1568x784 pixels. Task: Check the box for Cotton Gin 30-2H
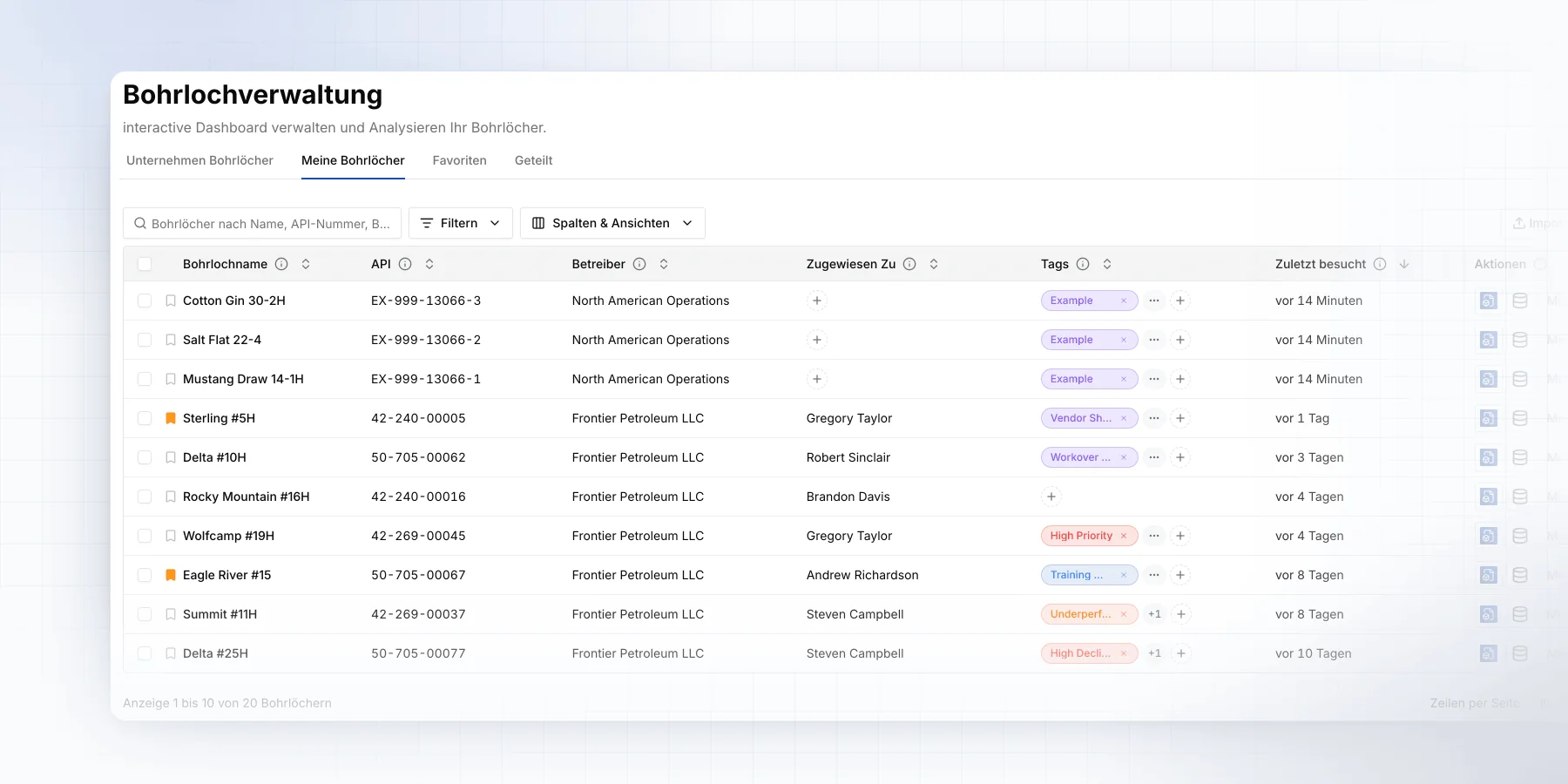tap(145, 301)
